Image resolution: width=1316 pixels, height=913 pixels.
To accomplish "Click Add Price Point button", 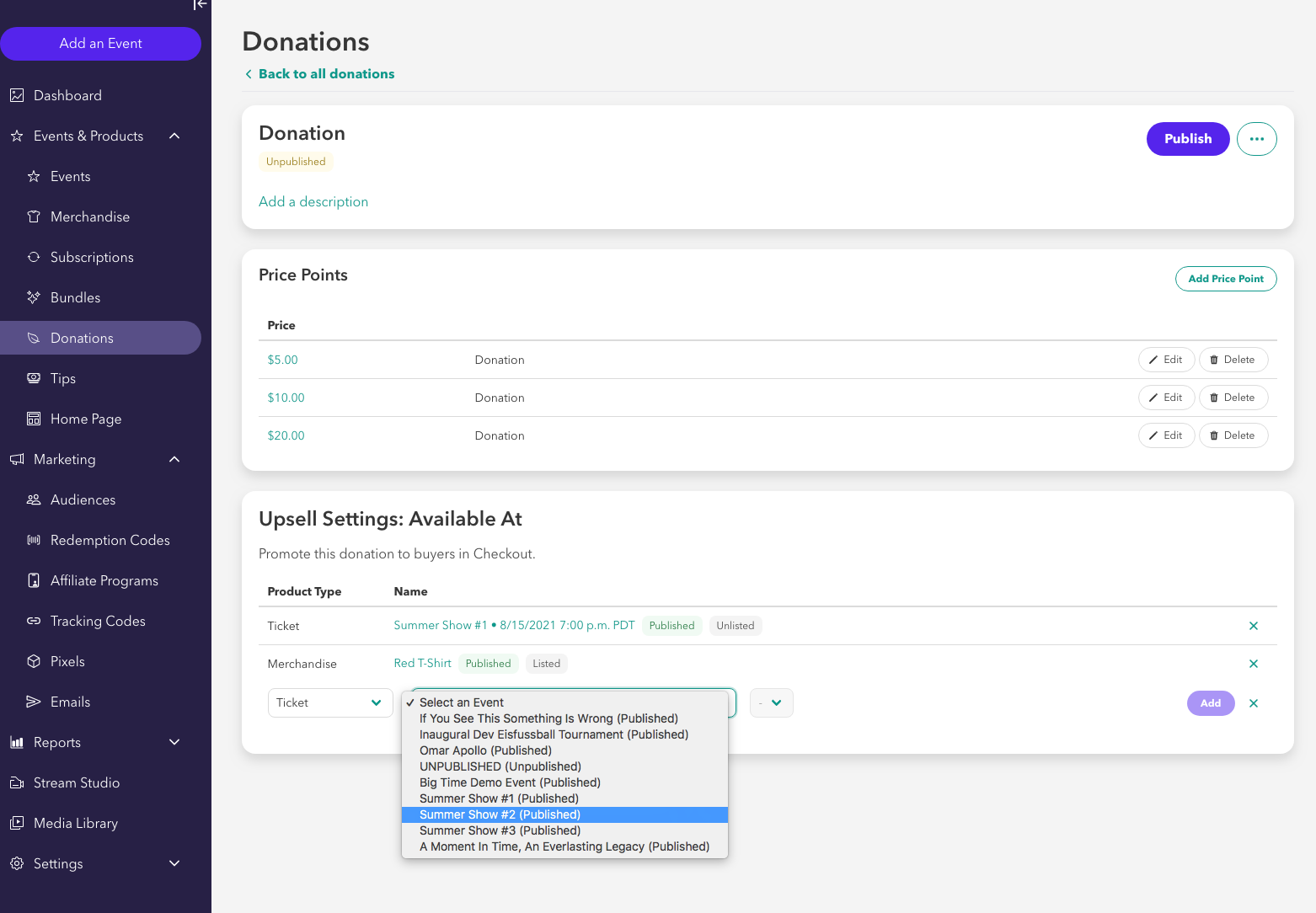I will [x=1225, y=279].
